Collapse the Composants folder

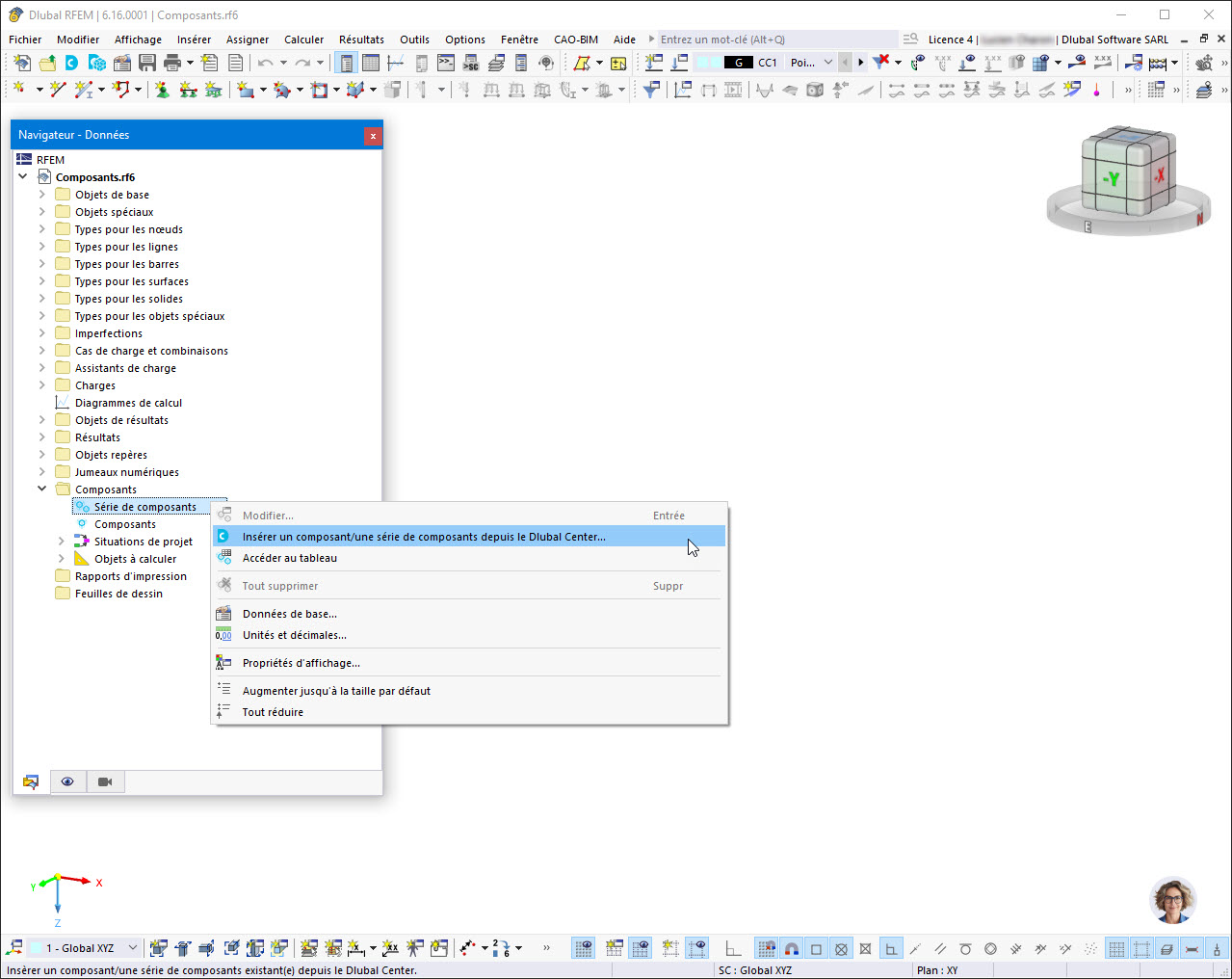42,489
